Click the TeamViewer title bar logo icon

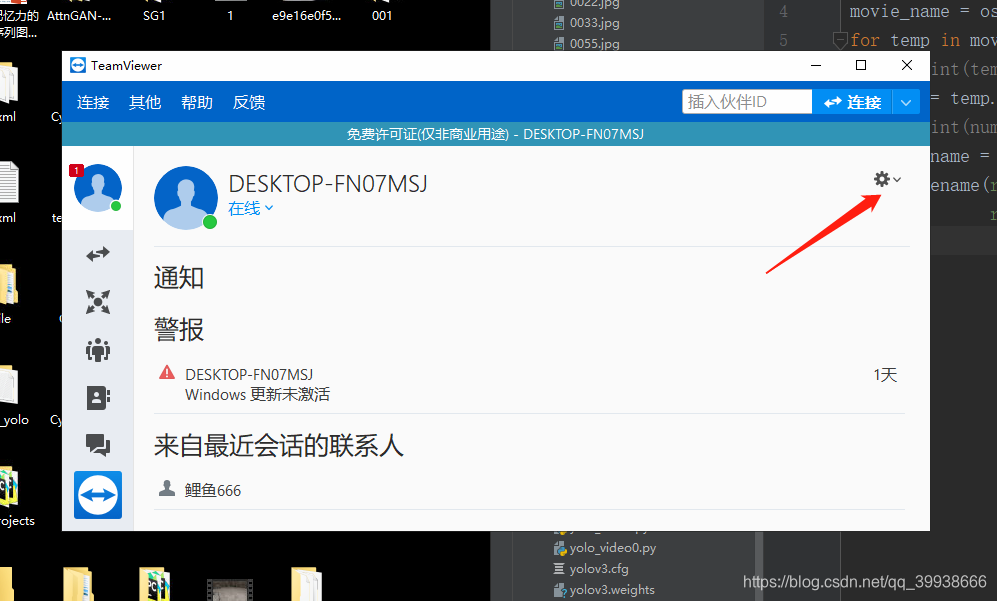click(x=78, y=66)
